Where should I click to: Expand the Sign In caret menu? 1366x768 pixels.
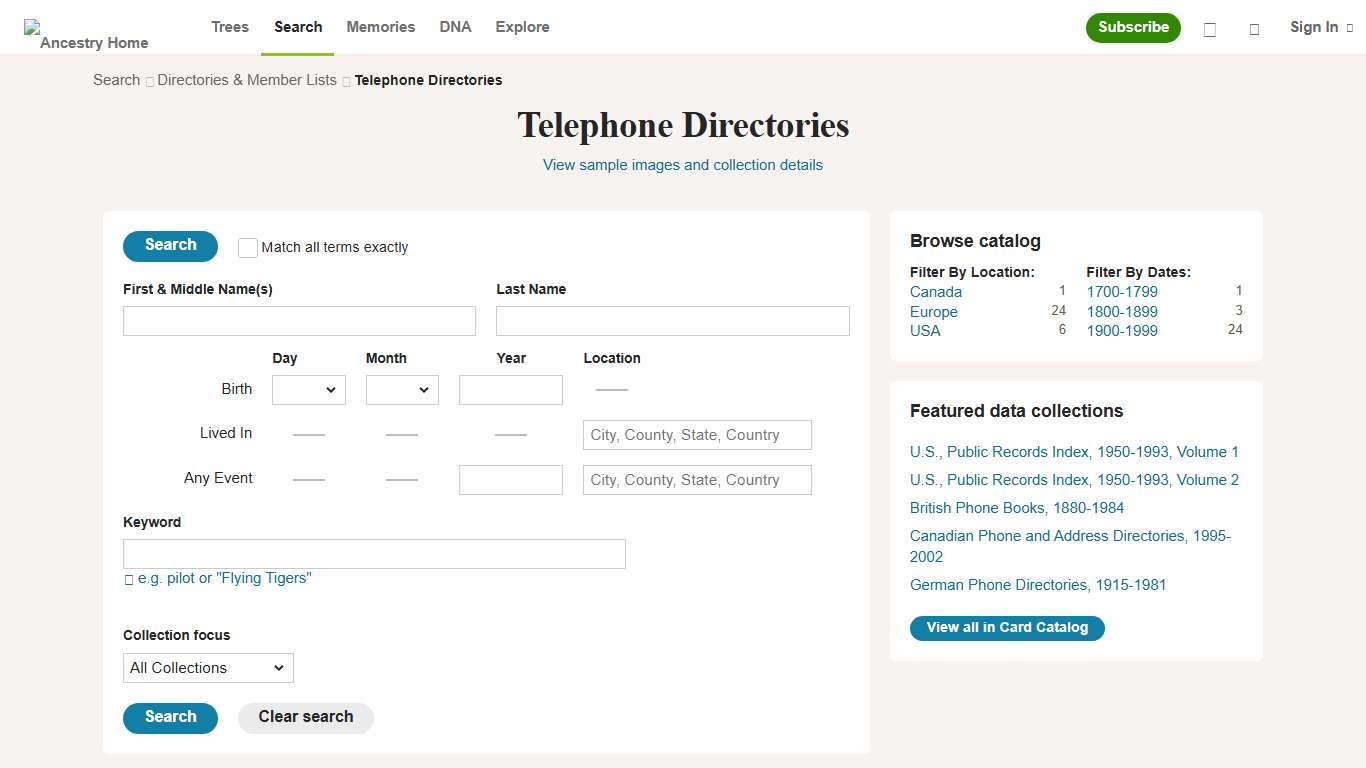point(1349,27)
